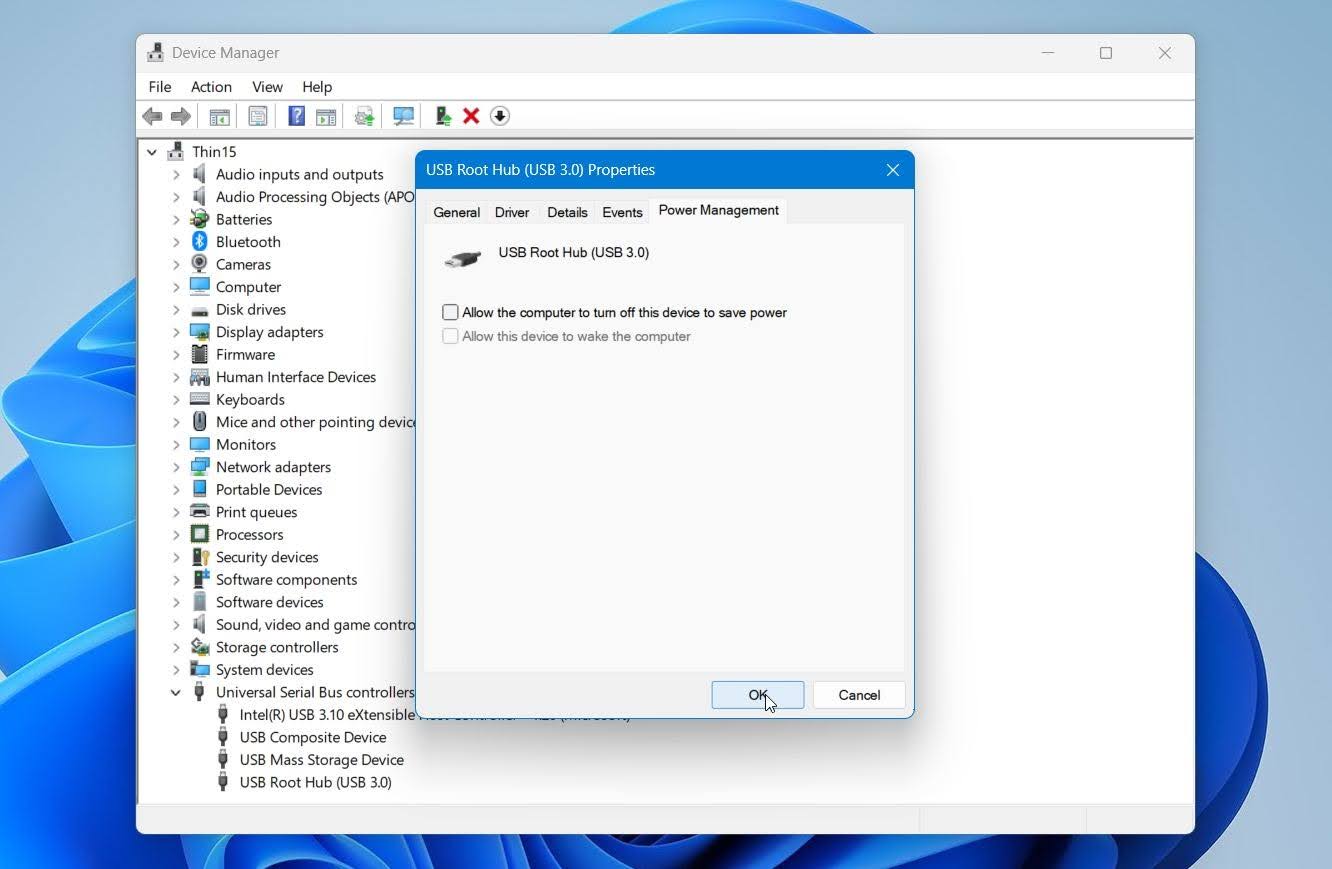Screen dimensions: 1332x869
Task: Open the Help menu
Action: click(x=317, y=87)
